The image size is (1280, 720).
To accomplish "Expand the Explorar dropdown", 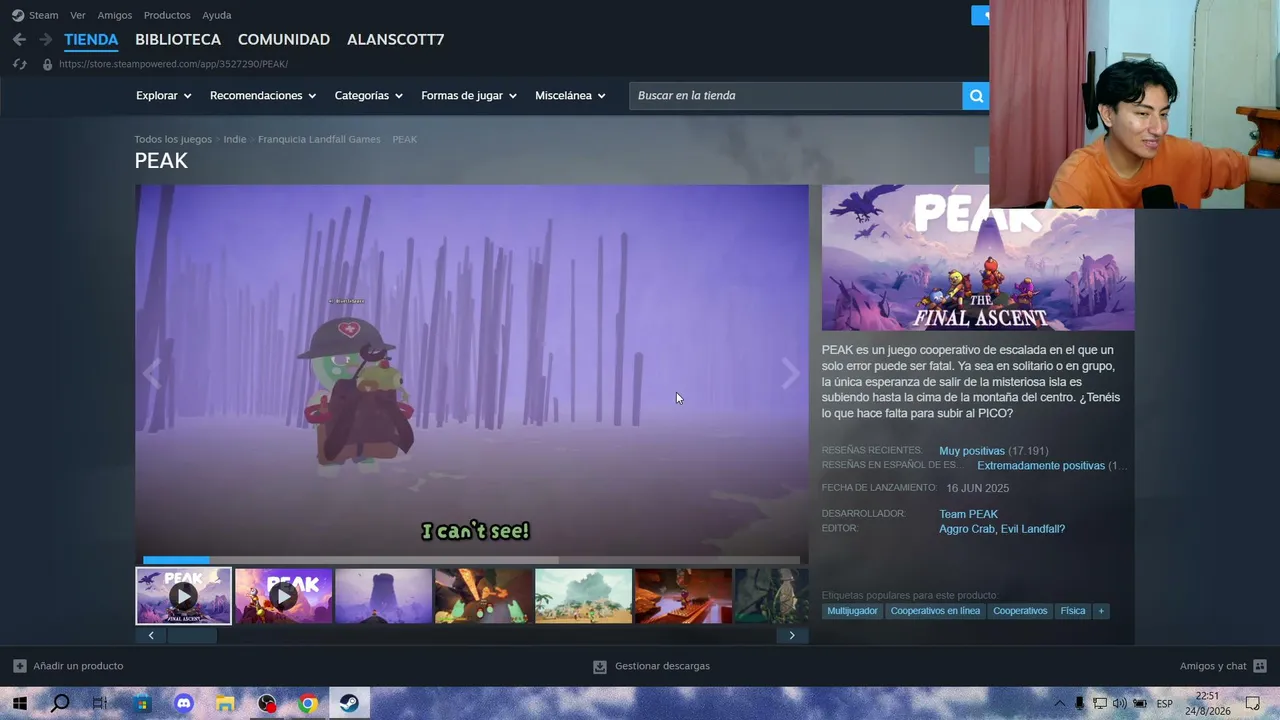I will coord(163,96).
